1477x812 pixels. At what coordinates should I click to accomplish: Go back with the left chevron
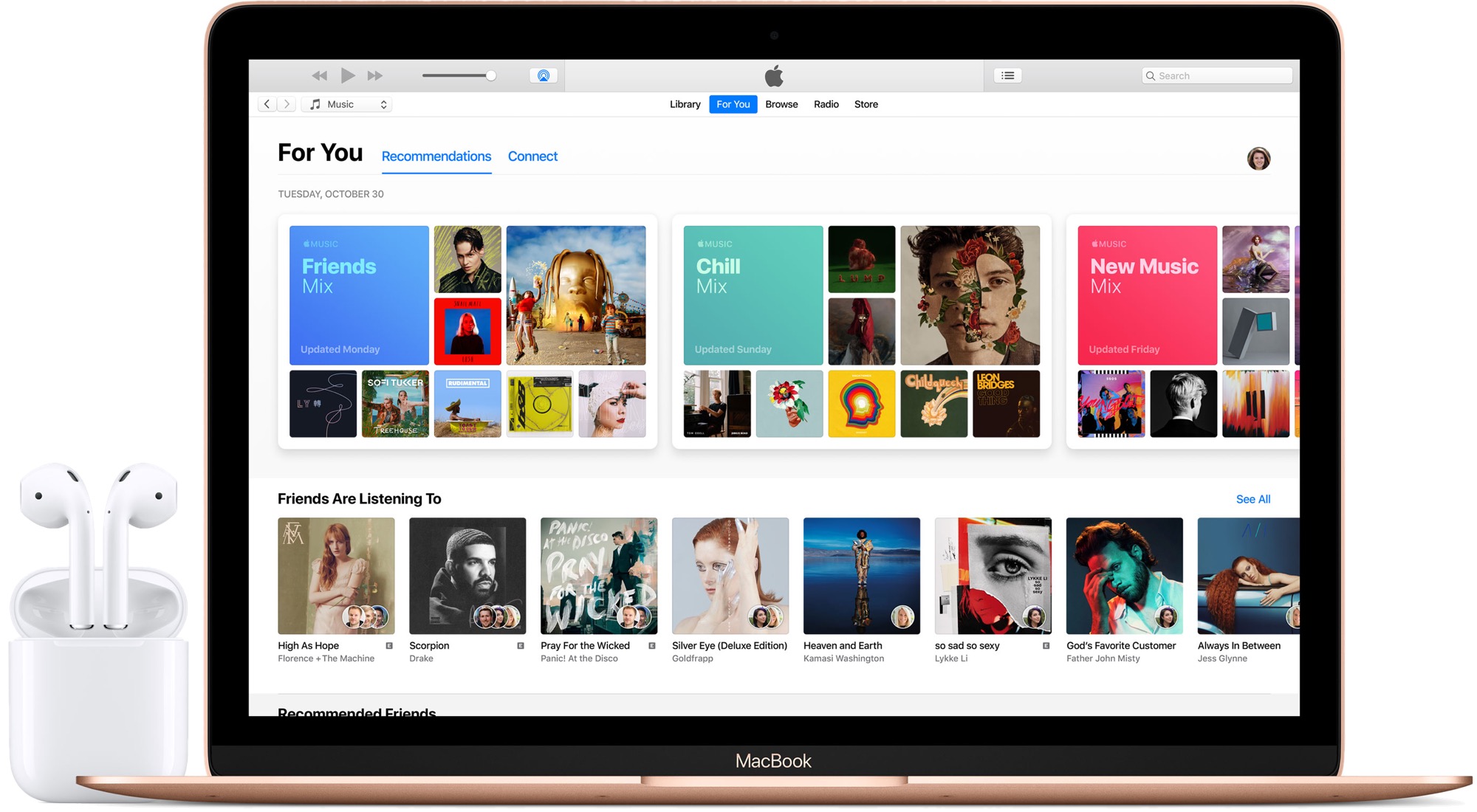(267, 104)
